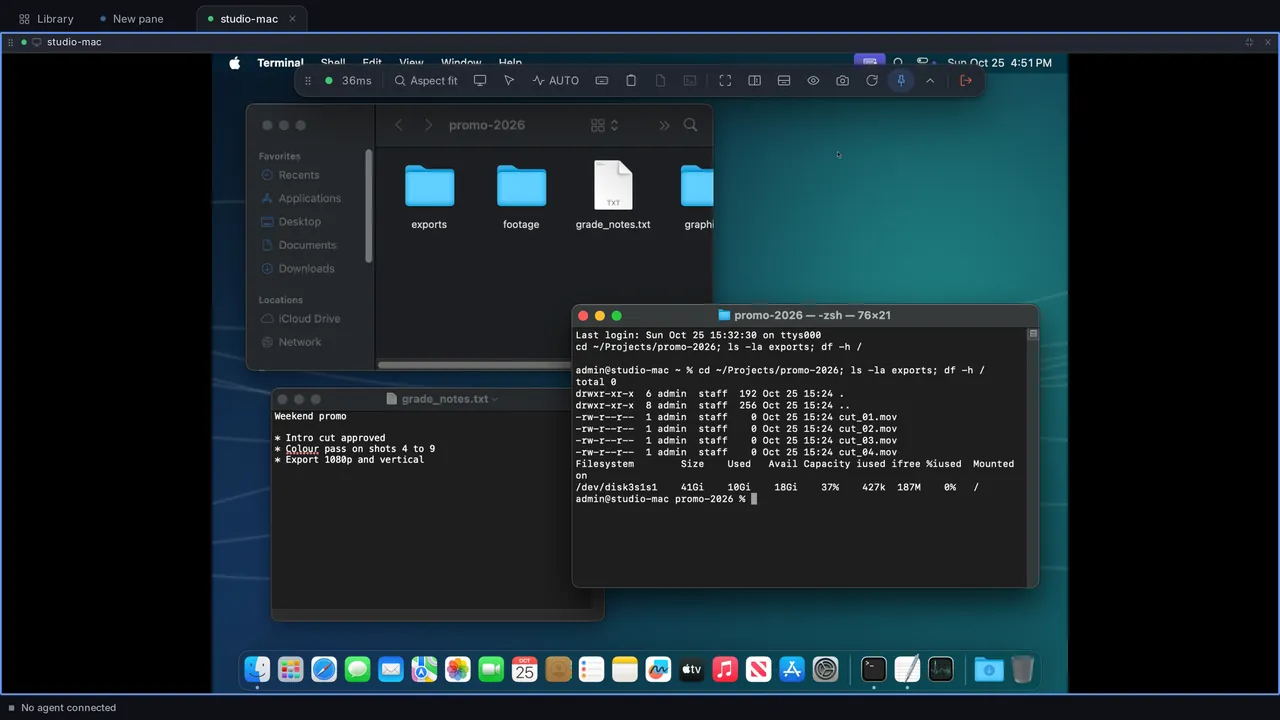Disconnect session using the red exit icon
This screenshot has width=1280, height=720.
point(966,81)
